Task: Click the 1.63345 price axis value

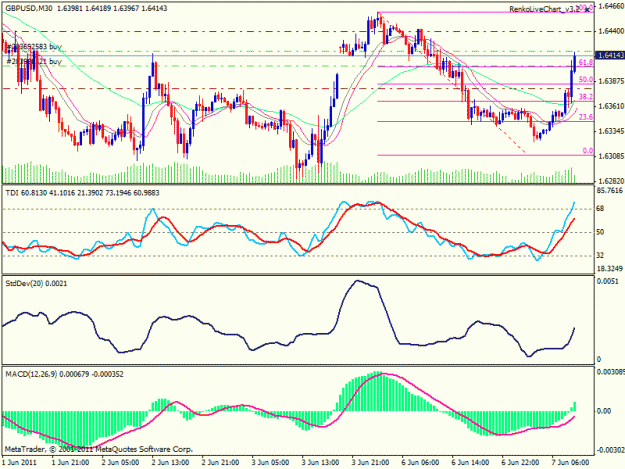Action: pyautogui.click(x=611, y=131)
